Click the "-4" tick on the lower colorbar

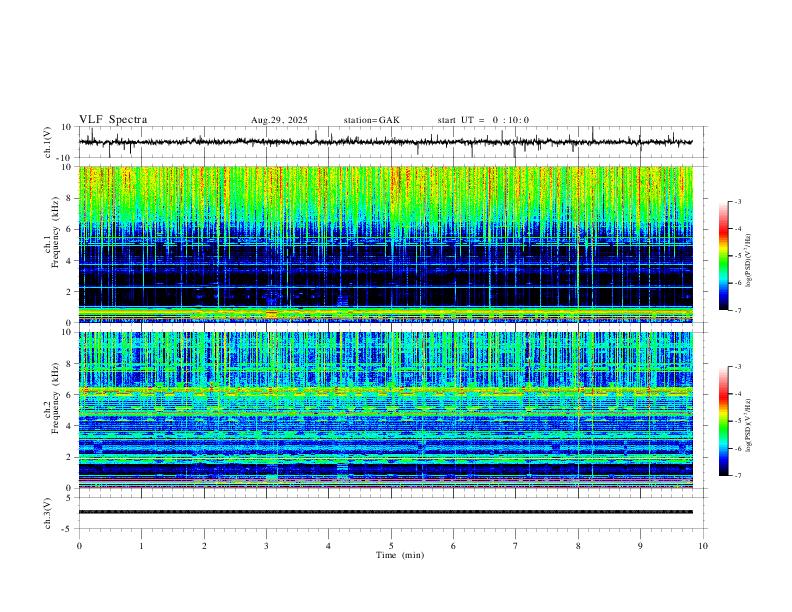738,394
